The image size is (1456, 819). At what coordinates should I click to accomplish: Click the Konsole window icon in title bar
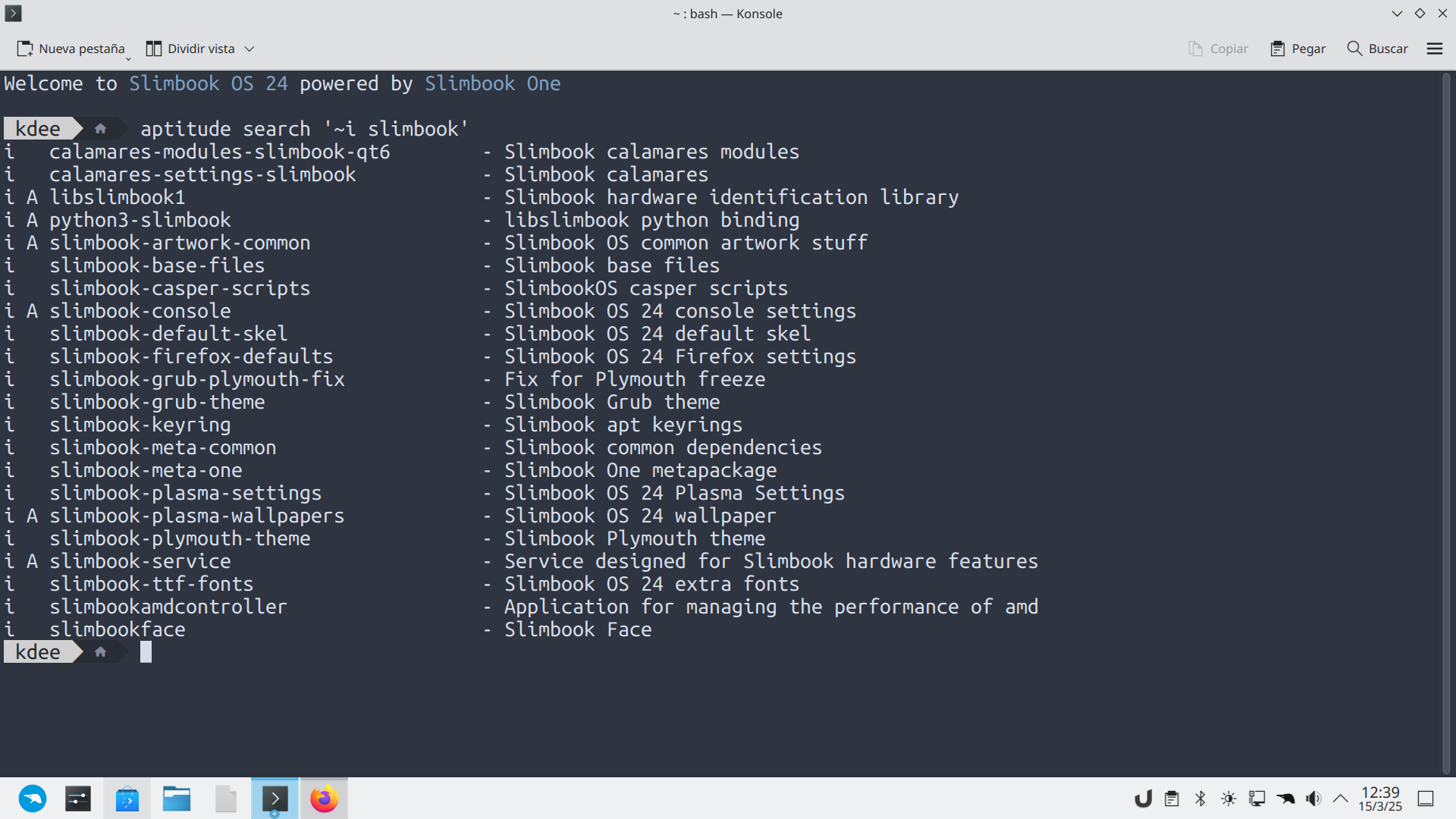click(13, 13)
